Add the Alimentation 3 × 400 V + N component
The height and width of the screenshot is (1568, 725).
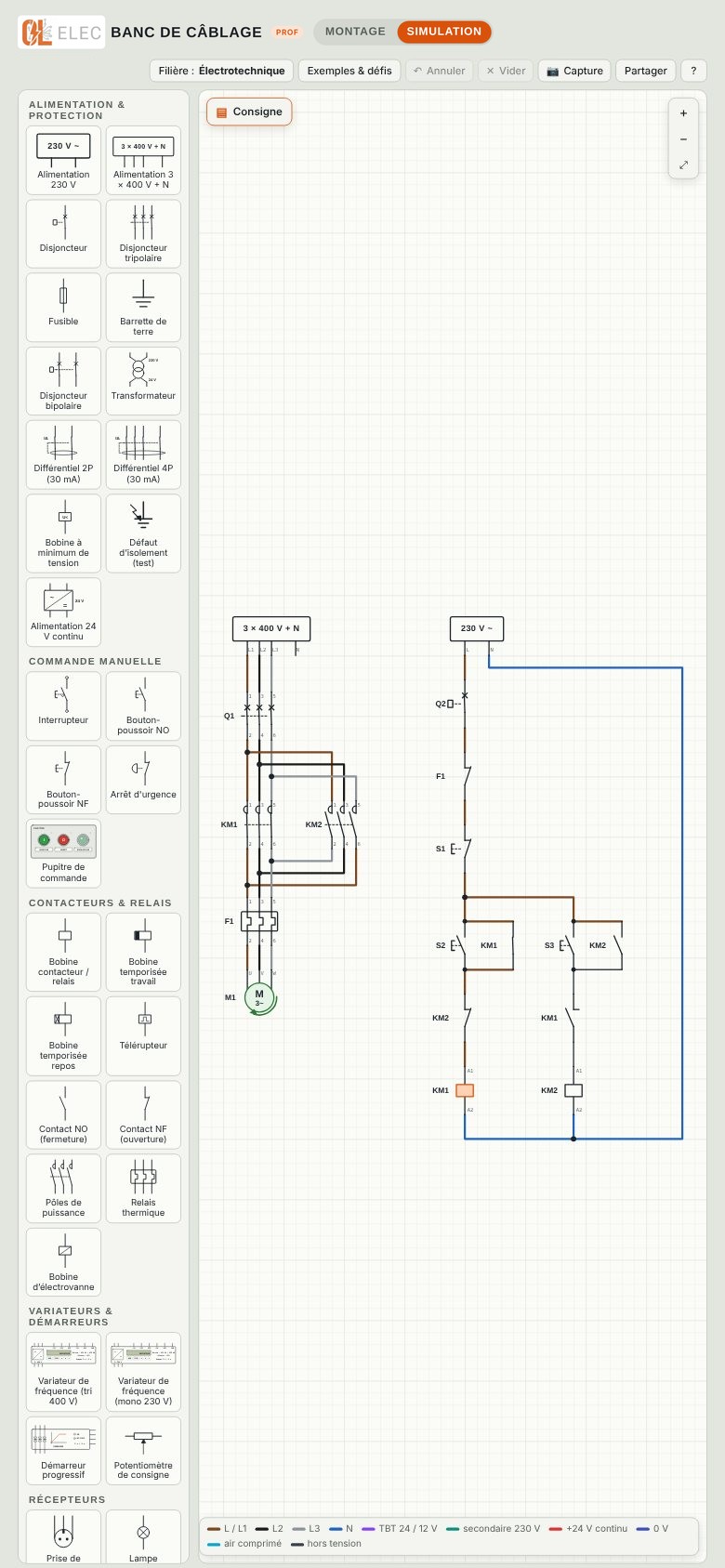click(x=143, y=161)
